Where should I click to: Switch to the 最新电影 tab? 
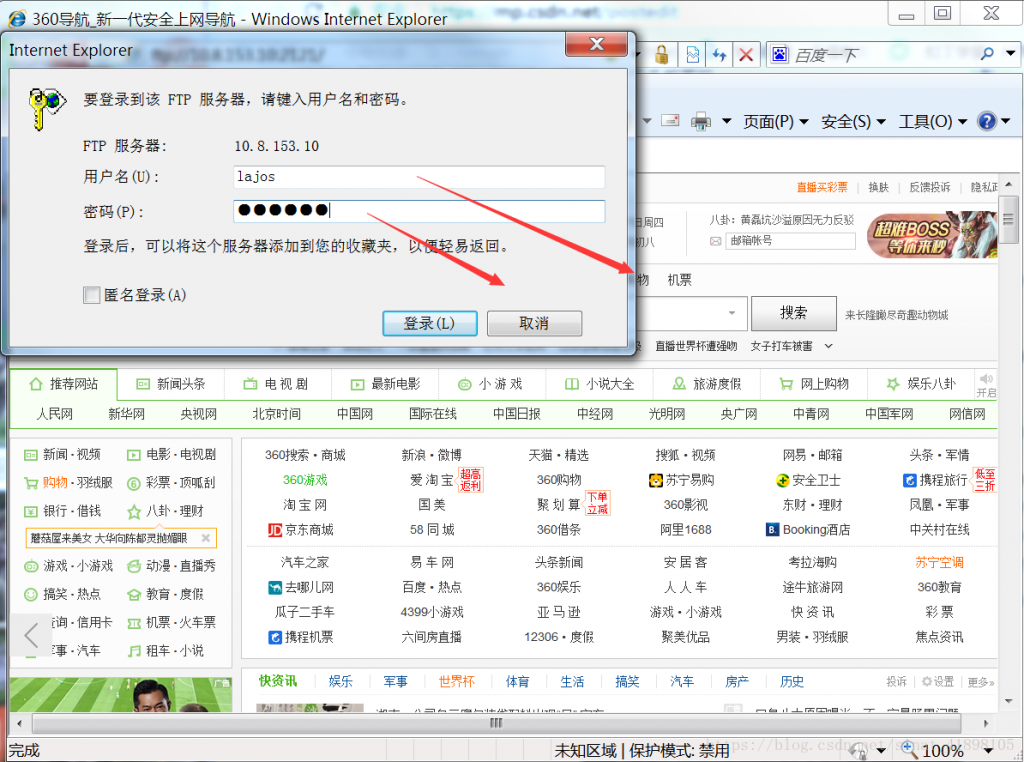(x=385, y=384)
